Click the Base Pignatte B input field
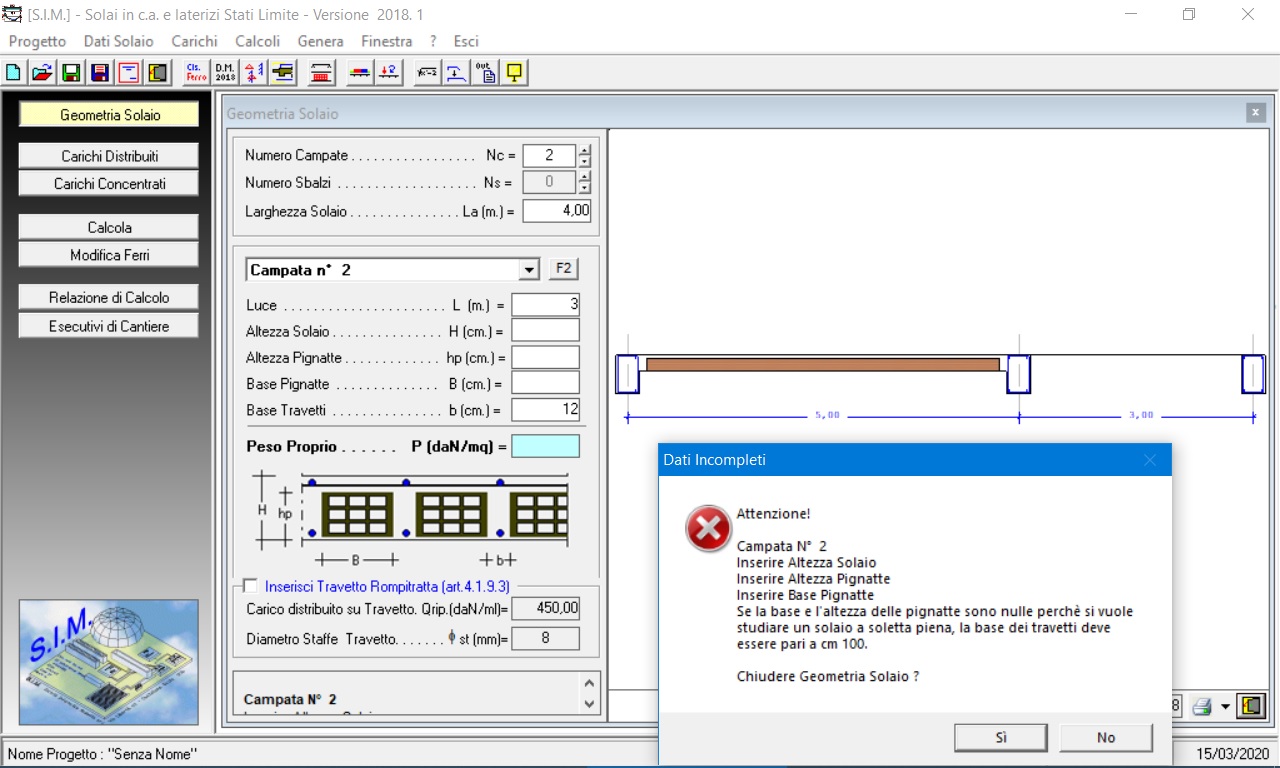 [545, 383]
